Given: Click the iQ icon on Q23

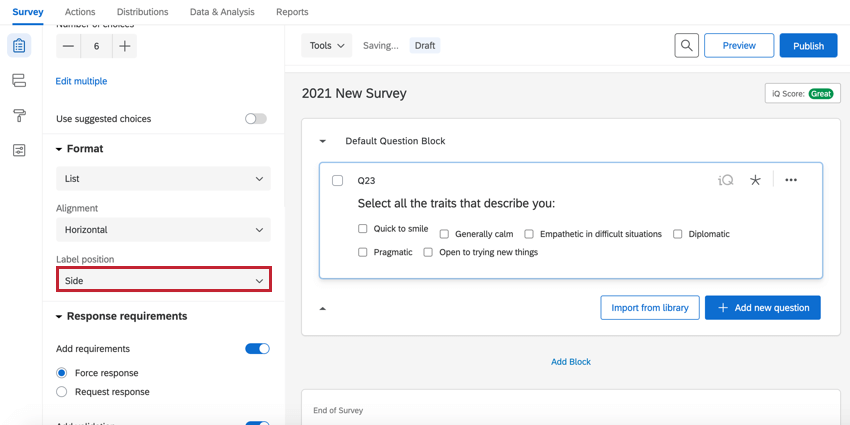Looking at the screenshot, I should point(726,180).
